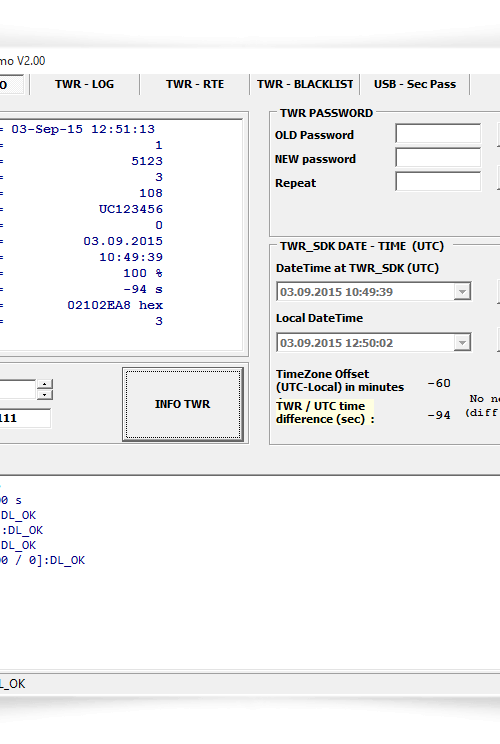Viewport: 500px width, 744px height.
Task: Open the TWR - RTE tab
Action: (194, 84)
